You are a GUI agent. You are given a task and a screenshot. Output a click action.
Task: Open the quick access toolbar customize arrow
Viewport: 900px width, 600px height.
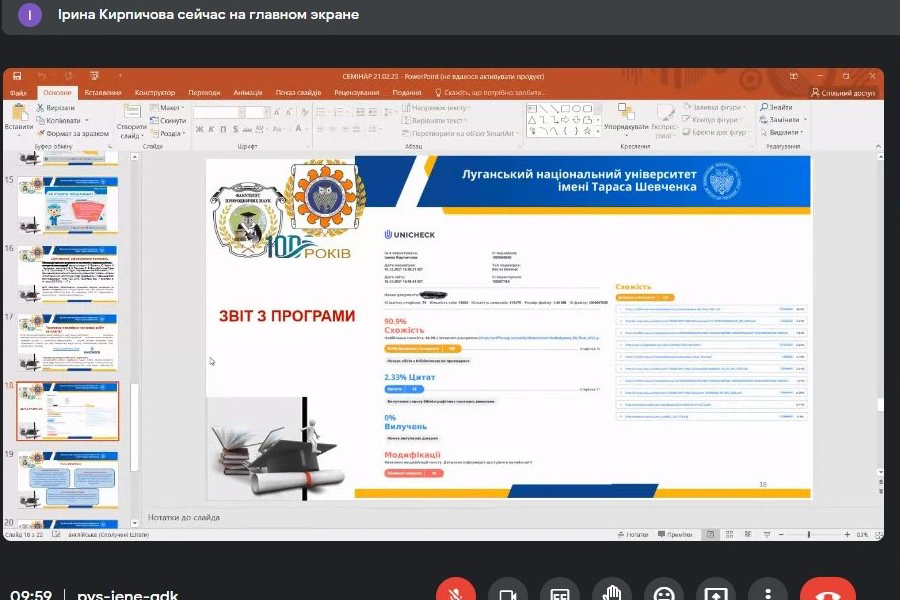(x=120, y=76)
